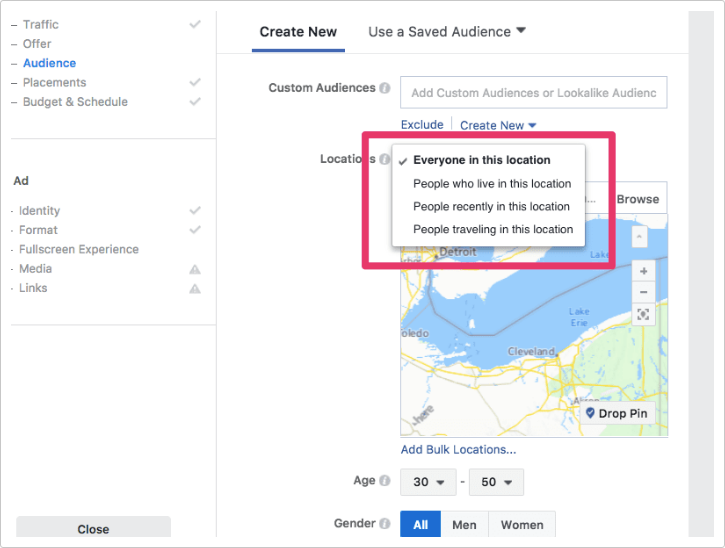Choose People traveling in this location
The height and width of the screenshot is (548, 725).
493,230
